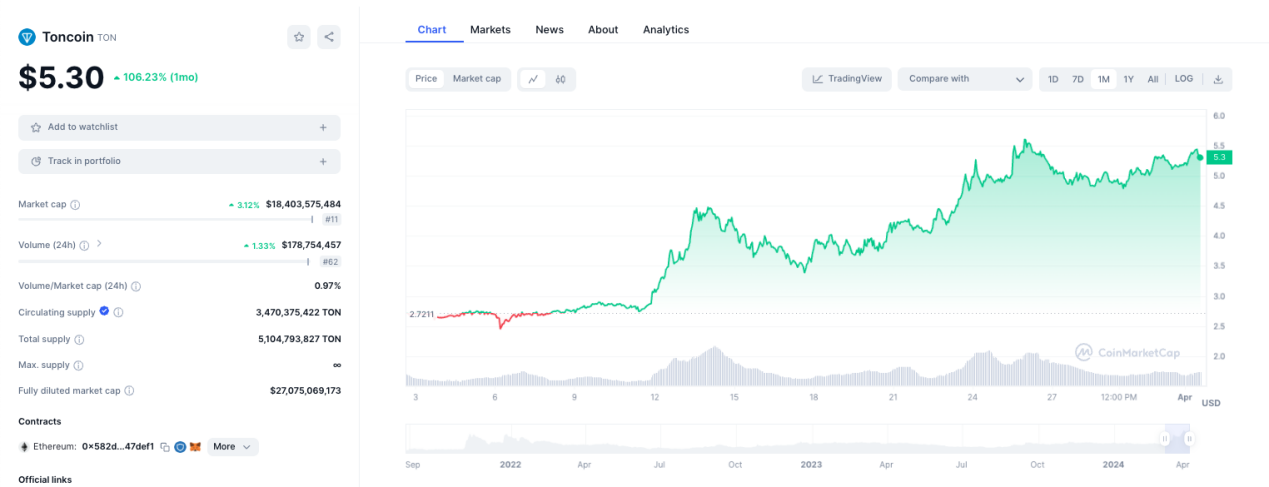Click the MetaMask fox icon
Viewport: 1269px width, 487px height.
pyautogui.click(x=195, y=447)
